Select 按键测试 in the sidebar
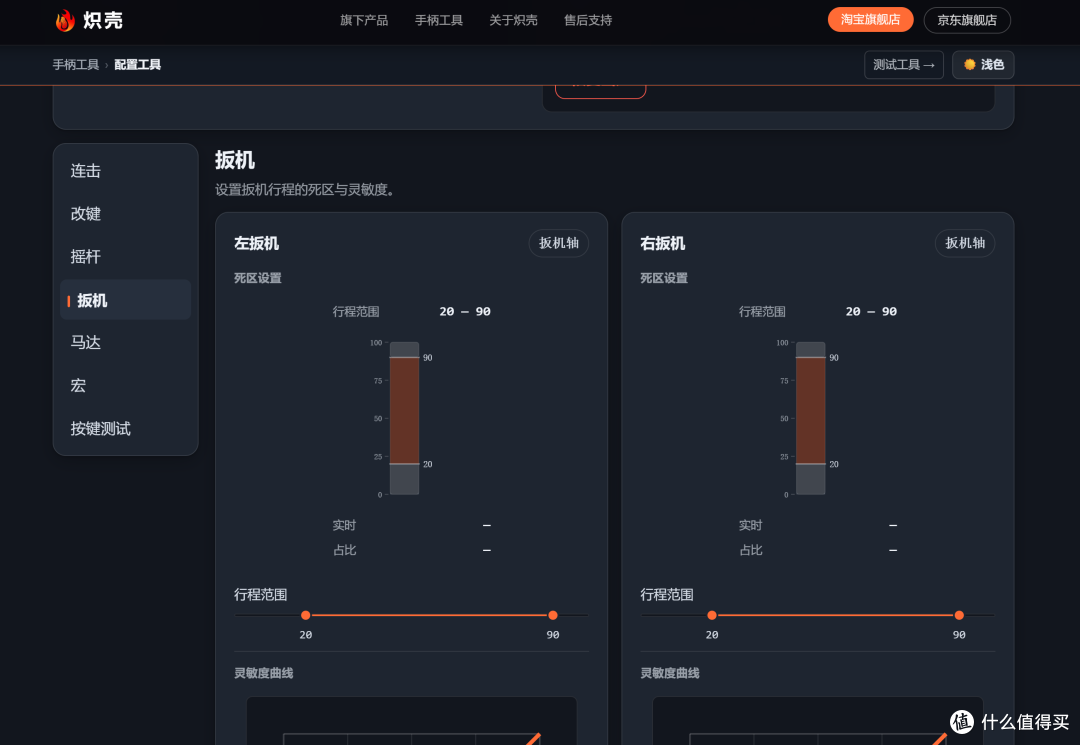 [125, 428]
